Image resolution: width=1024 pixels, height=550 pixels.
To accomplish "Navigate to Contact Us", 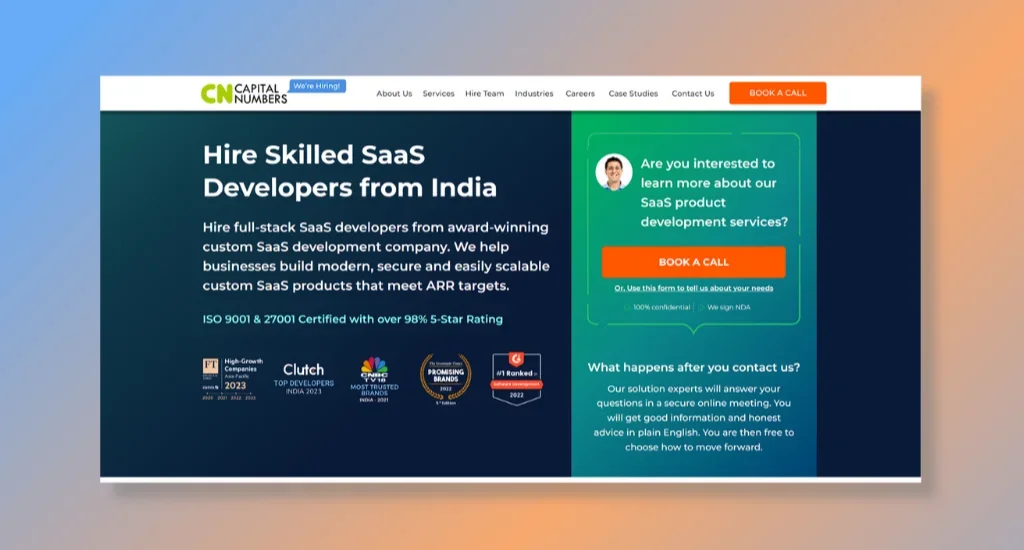I will pyautogui.click(x=693, y=93).
